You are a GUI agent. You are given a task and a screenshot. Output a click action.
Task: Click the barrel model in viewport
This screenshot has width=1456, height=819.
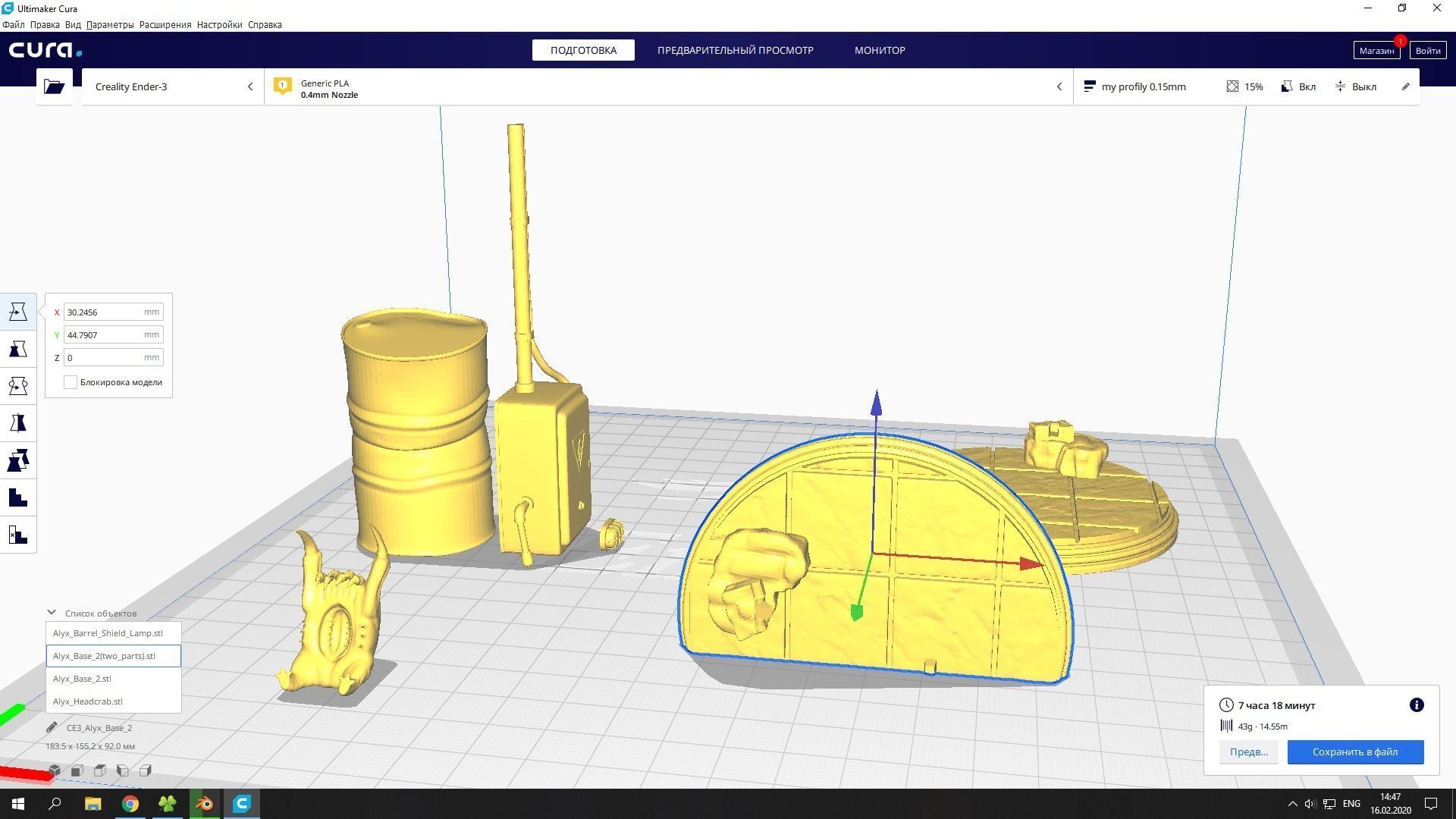pyautogui.click(x=417, y=432)
